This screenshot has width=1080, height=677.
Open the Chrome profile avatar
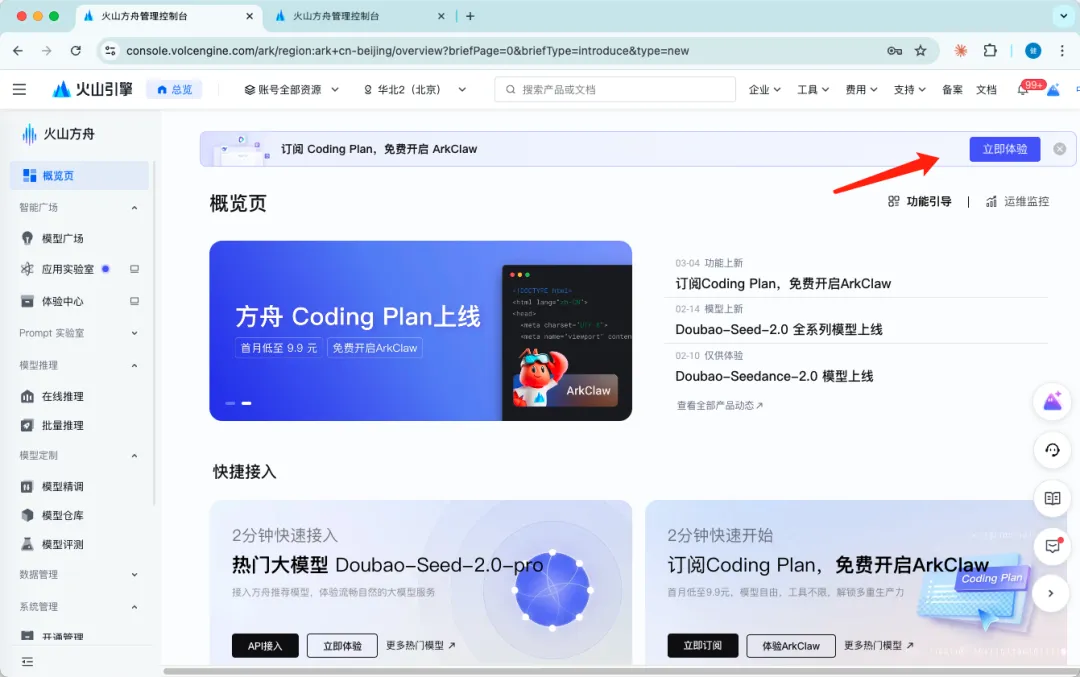(x=1032, y=50)
